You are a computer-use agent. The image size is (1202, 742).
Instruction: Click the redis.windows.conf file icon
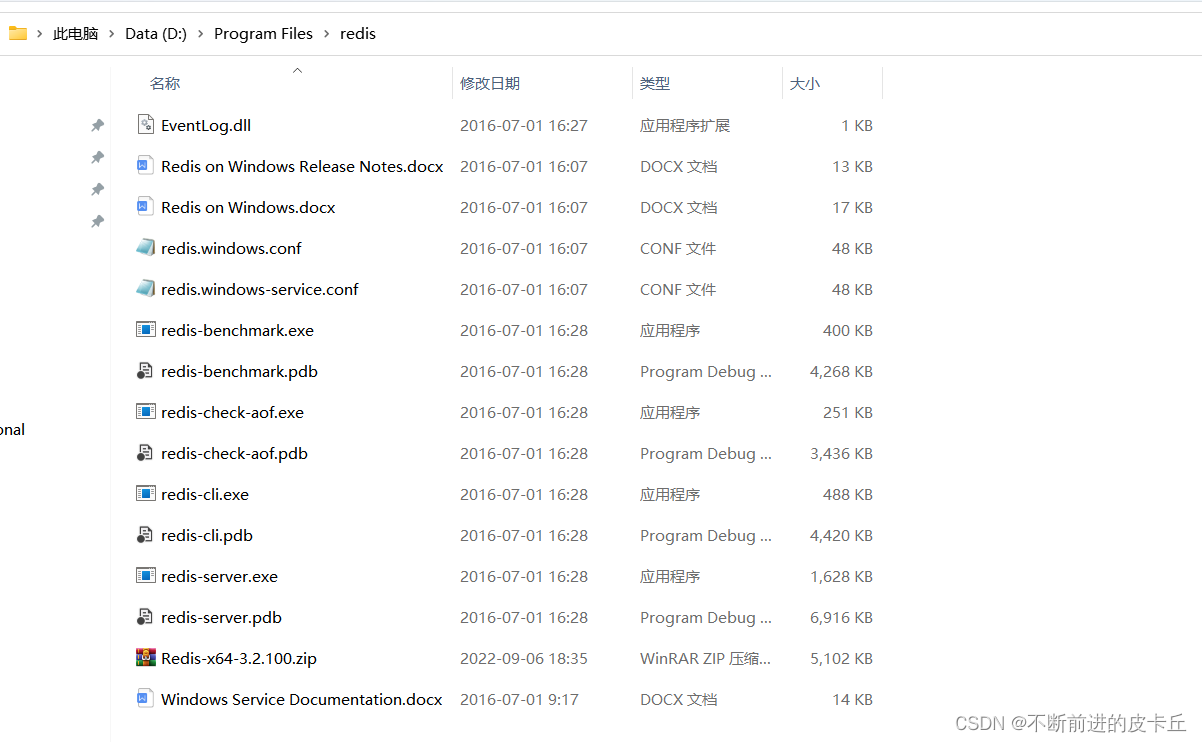click(x=146, y=248)
